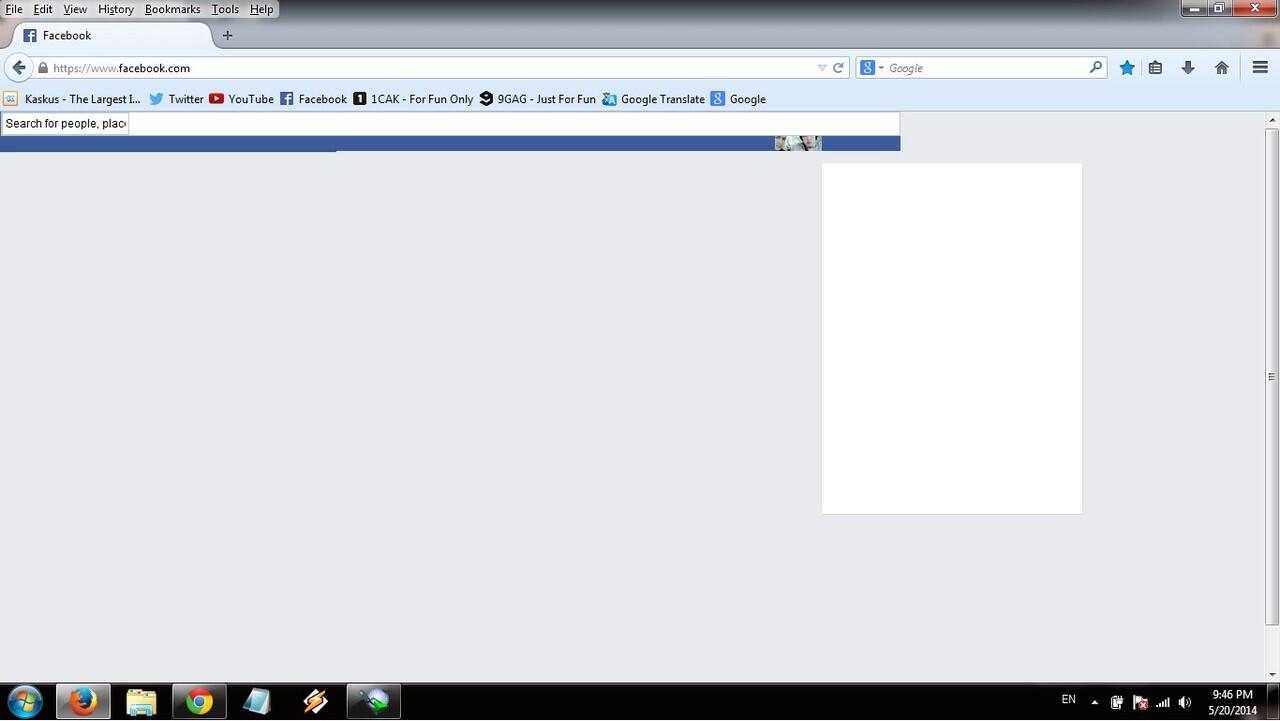Open the Bookmarks menu
This screenshot has width=1280, height=721.
click(173, 9)
